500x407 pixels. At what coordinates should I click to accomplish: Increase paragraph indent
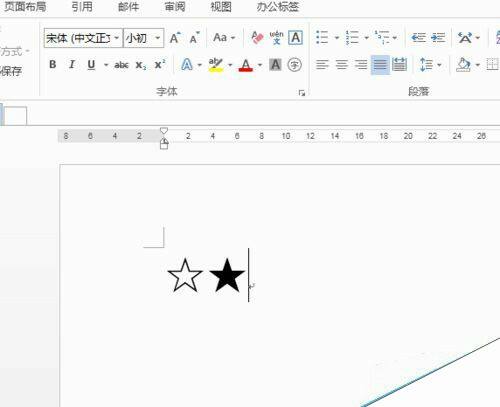[x=438, y=37]
